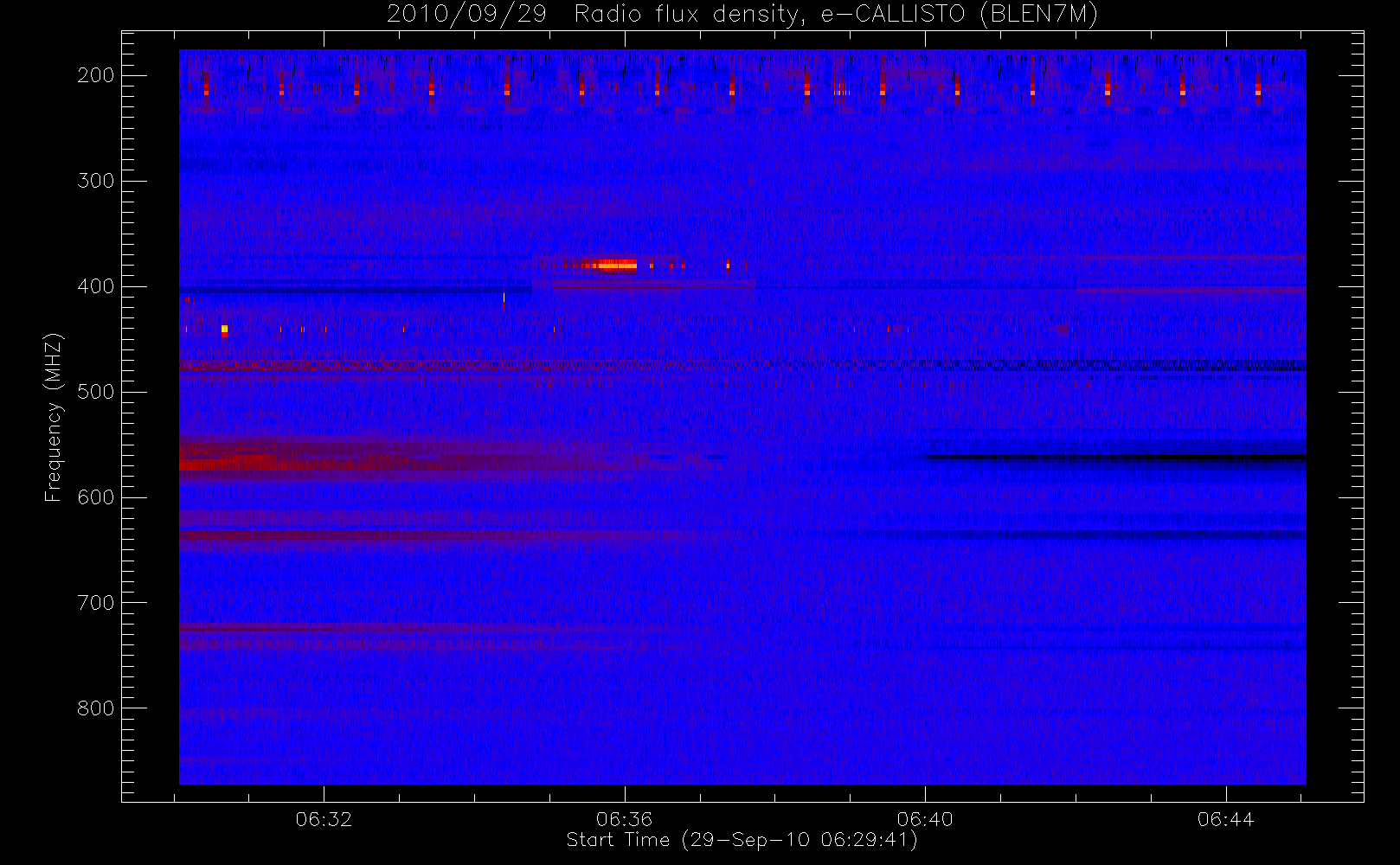Click the 06:36 time tick label

[x=624, y=819]
